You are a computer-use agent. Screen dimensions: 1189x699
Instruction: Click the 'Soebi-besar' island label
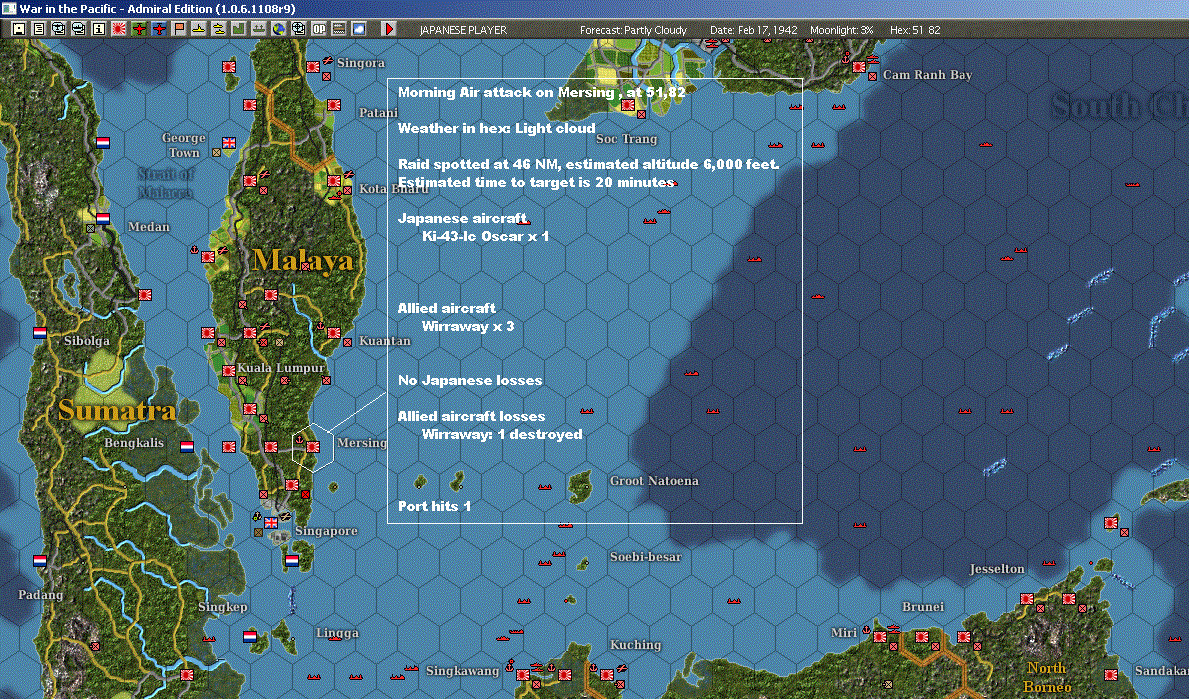646,556
